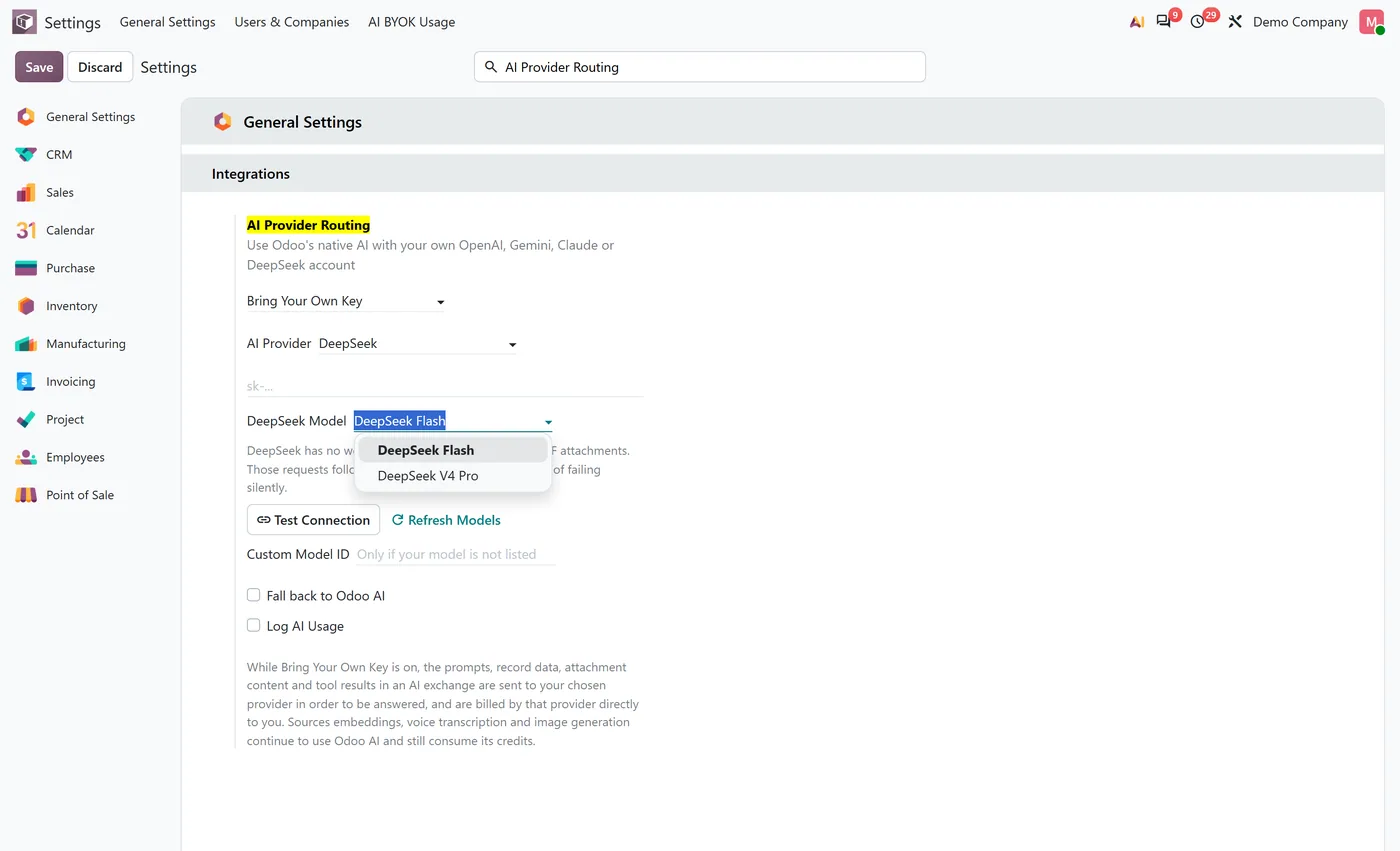Open the activities clock icon
The height and width of the screenshot is (851, 1400).
point(1198,21)
